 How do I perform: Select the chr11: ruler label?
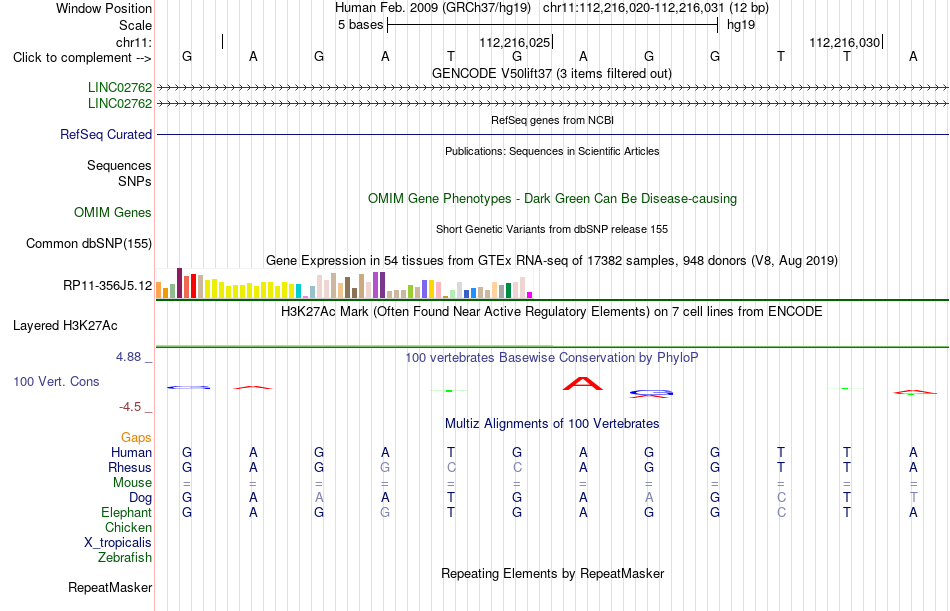[x=134, y=42]
